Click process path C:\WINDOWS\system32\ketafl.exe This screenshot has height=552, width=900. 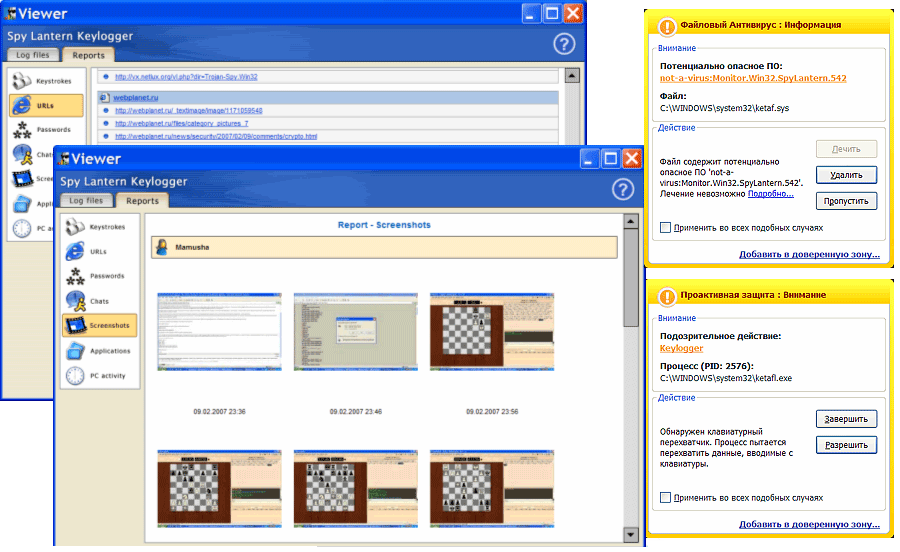coord(726,378)
